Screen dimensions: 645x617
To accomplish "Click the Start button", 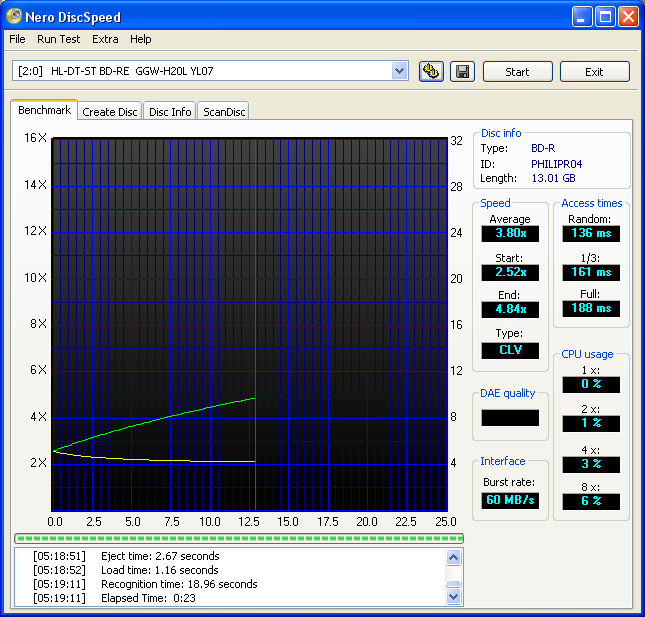I will pyautogui.click(x=517, y=72).
